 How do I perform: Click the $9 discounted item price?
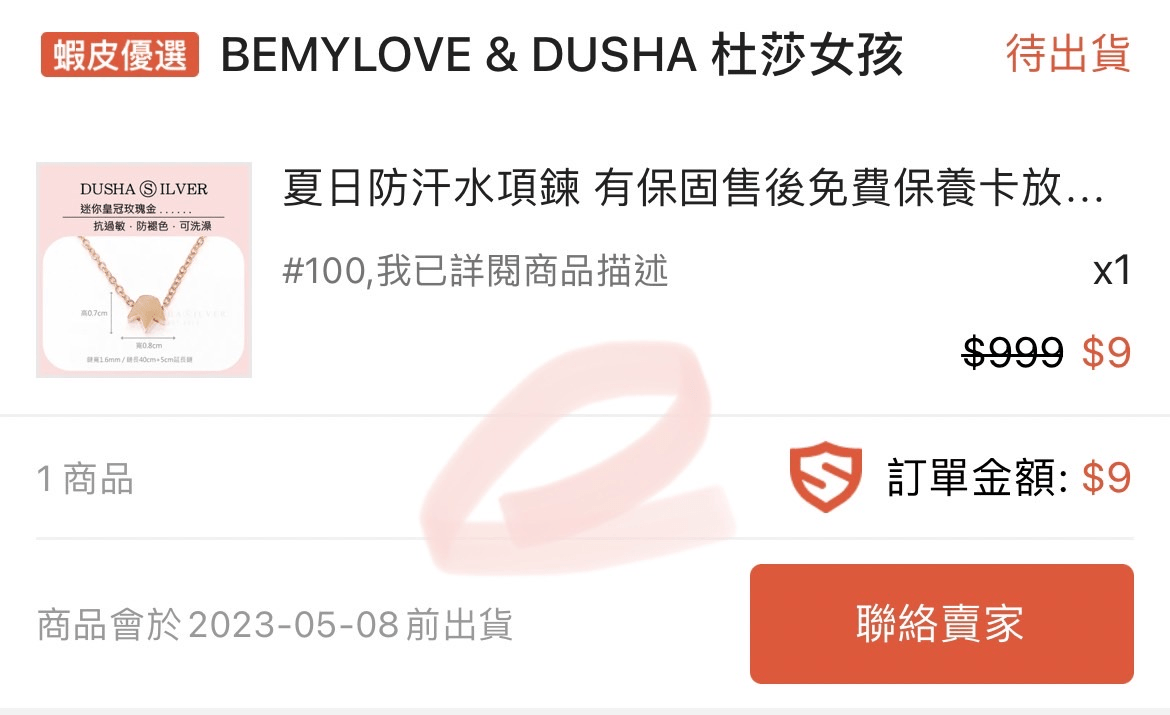click(x=1107, y=352)
